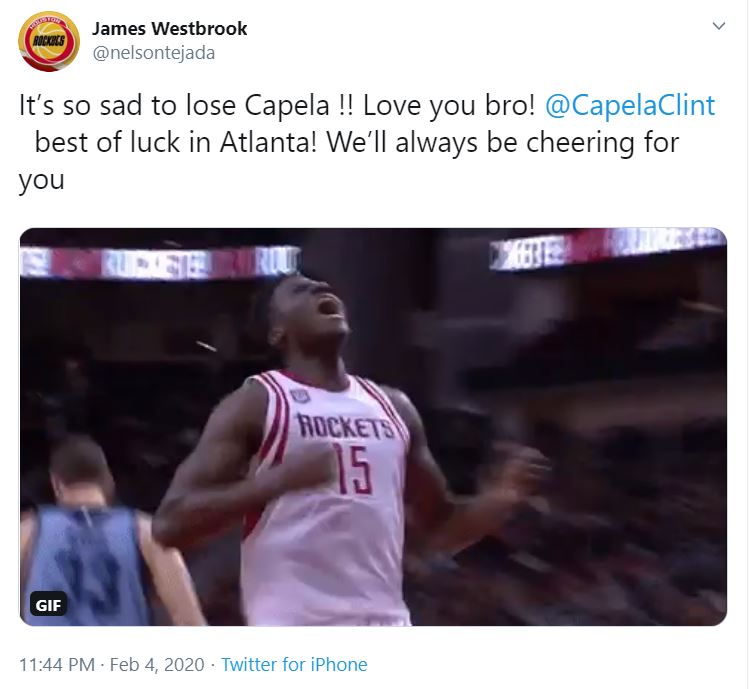
Task: Click the phrase "Love you bro!"
Action: pyautogui.click(x=449, y=105)
